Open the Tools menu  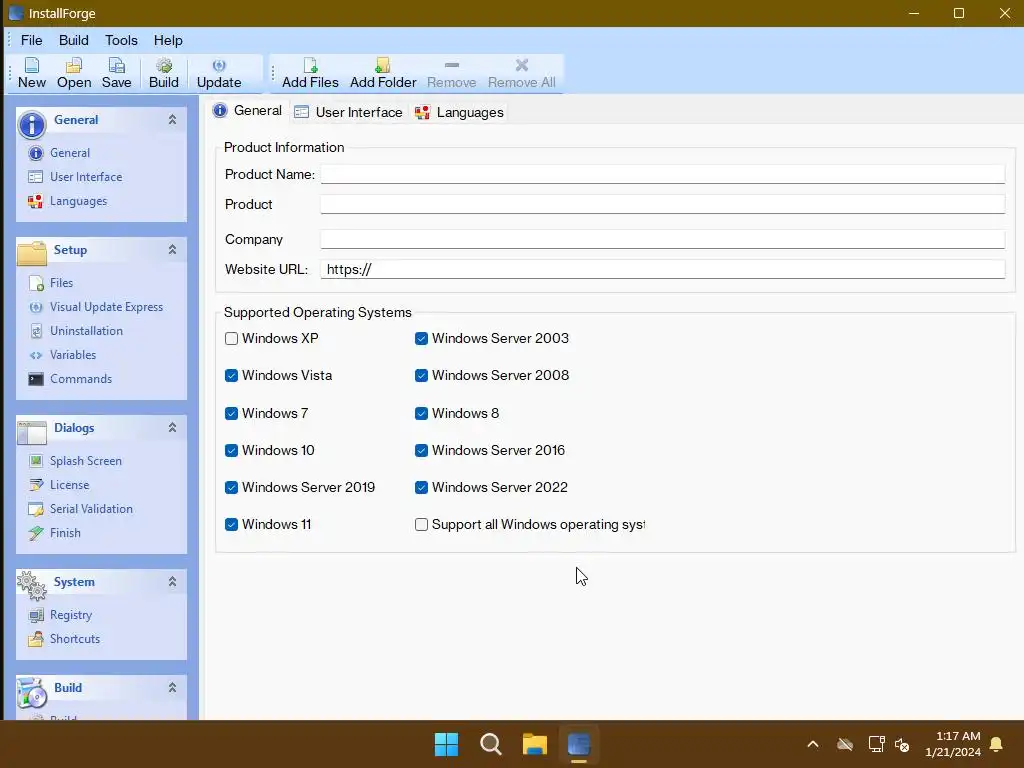point(121,40)
